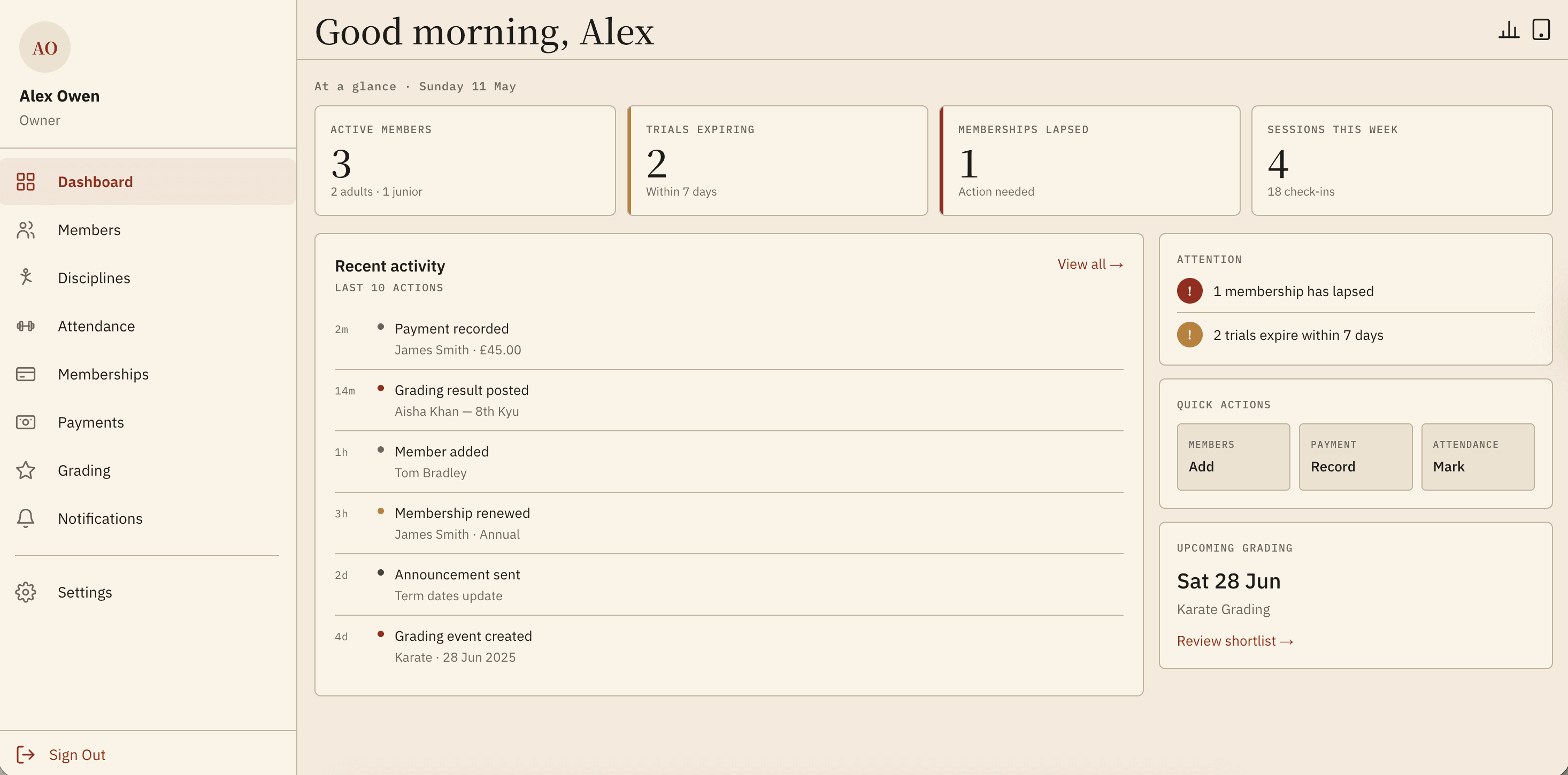Click the Dashboard grid icon
1568x775 pixels.
tap(26, 182)
